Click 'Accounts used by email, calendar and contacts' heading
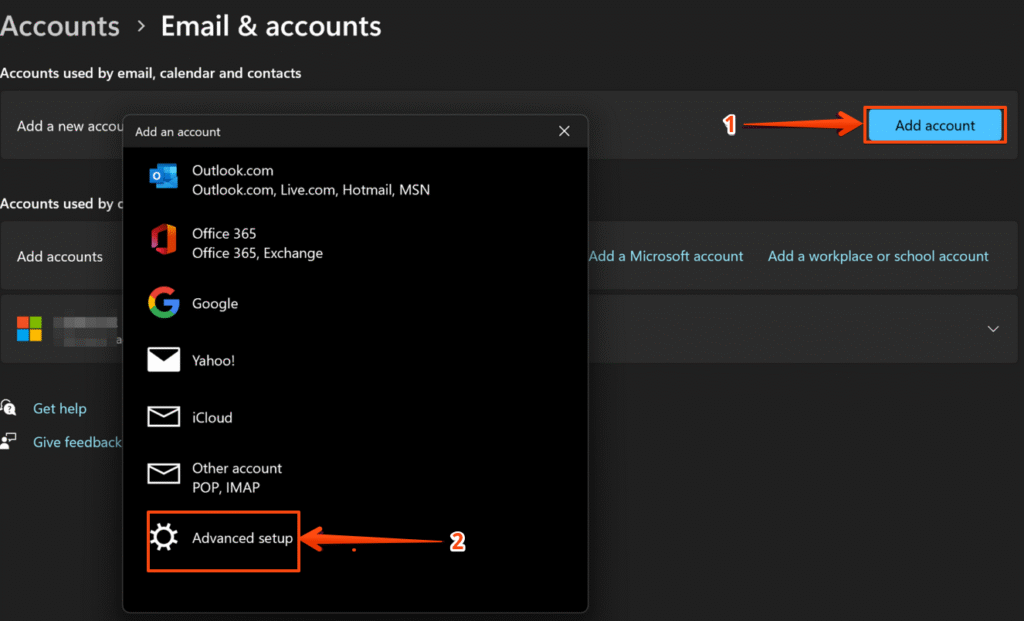 point(151,73)
